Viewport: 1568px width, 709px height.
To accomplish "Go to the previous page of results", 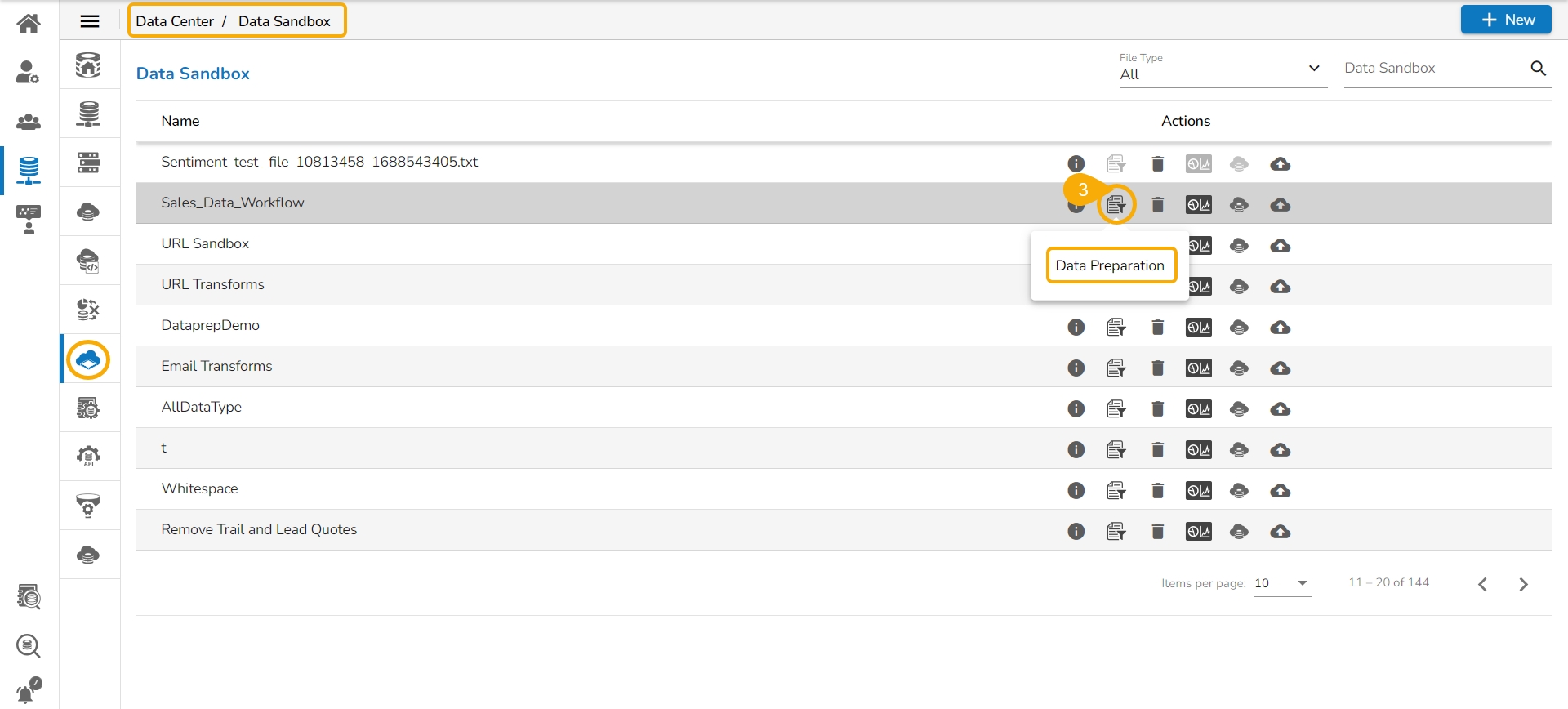I will (x=1483, y=584).
